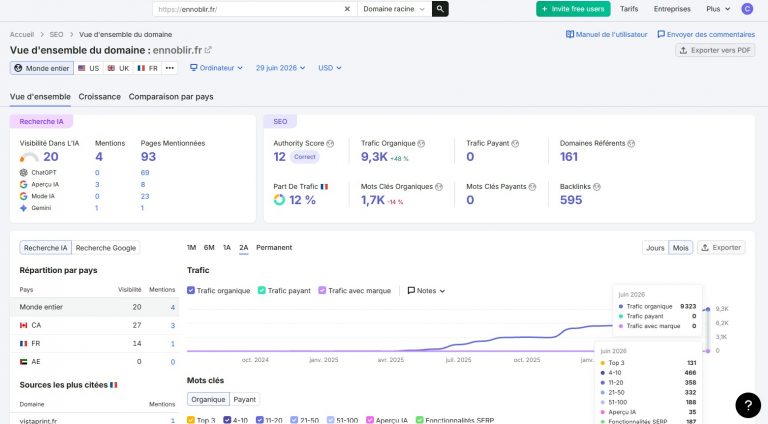Click the AI visibility gauge icon
Viewport: 768px width, 424px height.
(29, 157)
